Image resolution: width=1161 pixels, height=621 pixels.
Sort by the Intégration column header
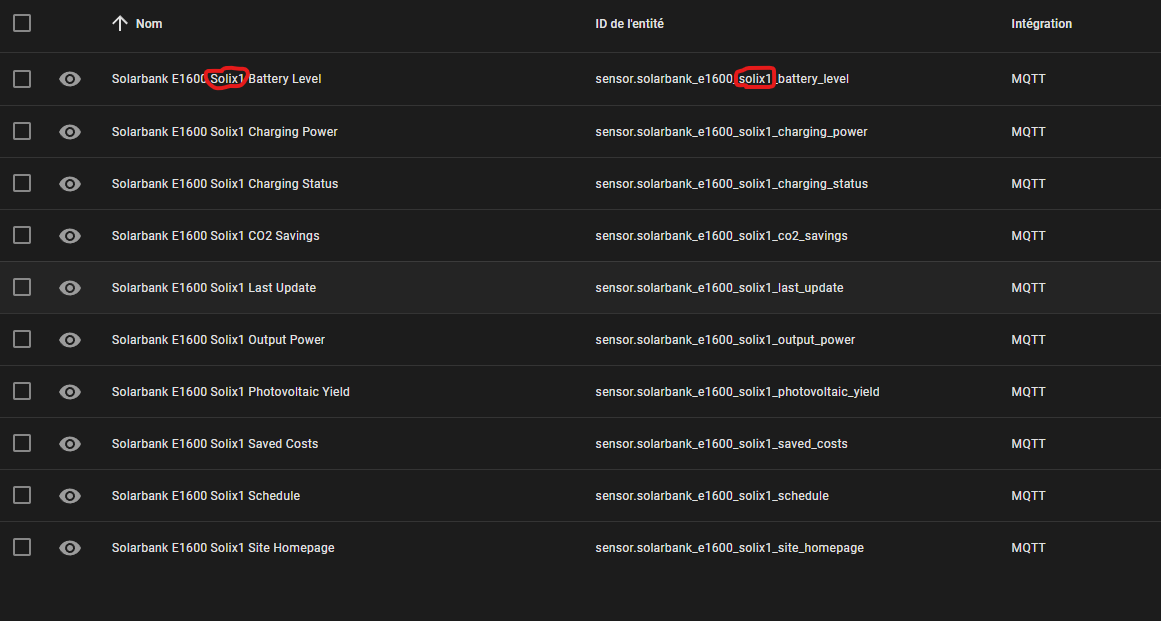click(1041, 24)
